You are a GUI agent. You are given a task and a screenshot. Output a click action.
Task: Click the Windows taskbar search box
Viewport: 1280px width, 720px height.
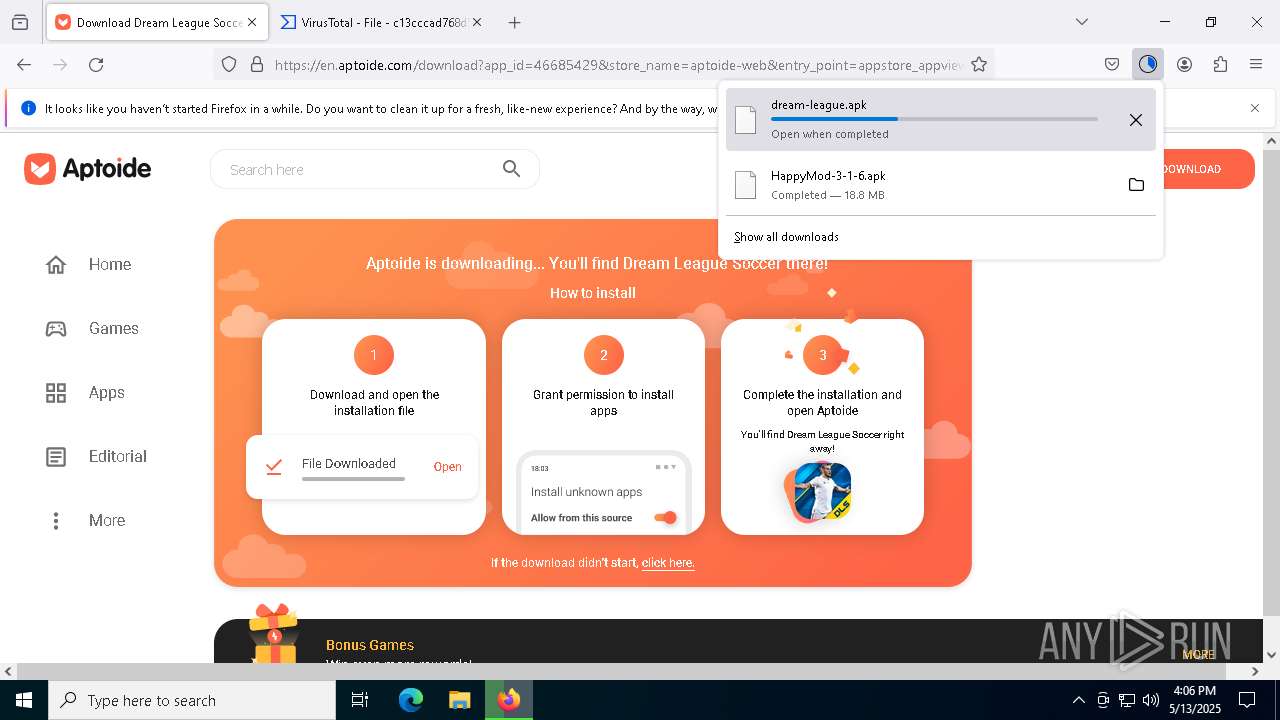click(192, 700)
